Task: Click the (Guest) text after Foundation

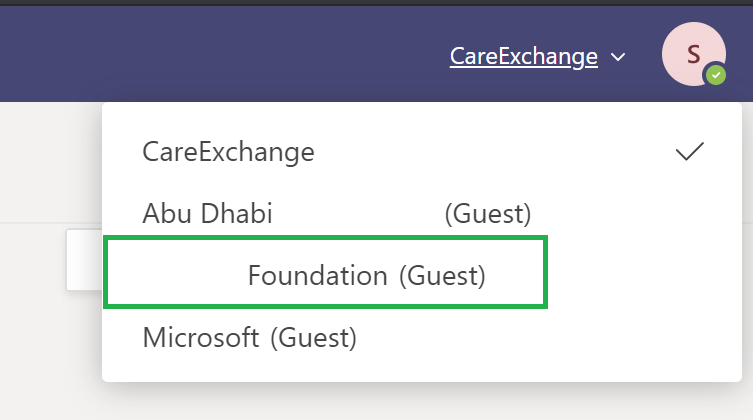Action: click(x=442, y=276)
